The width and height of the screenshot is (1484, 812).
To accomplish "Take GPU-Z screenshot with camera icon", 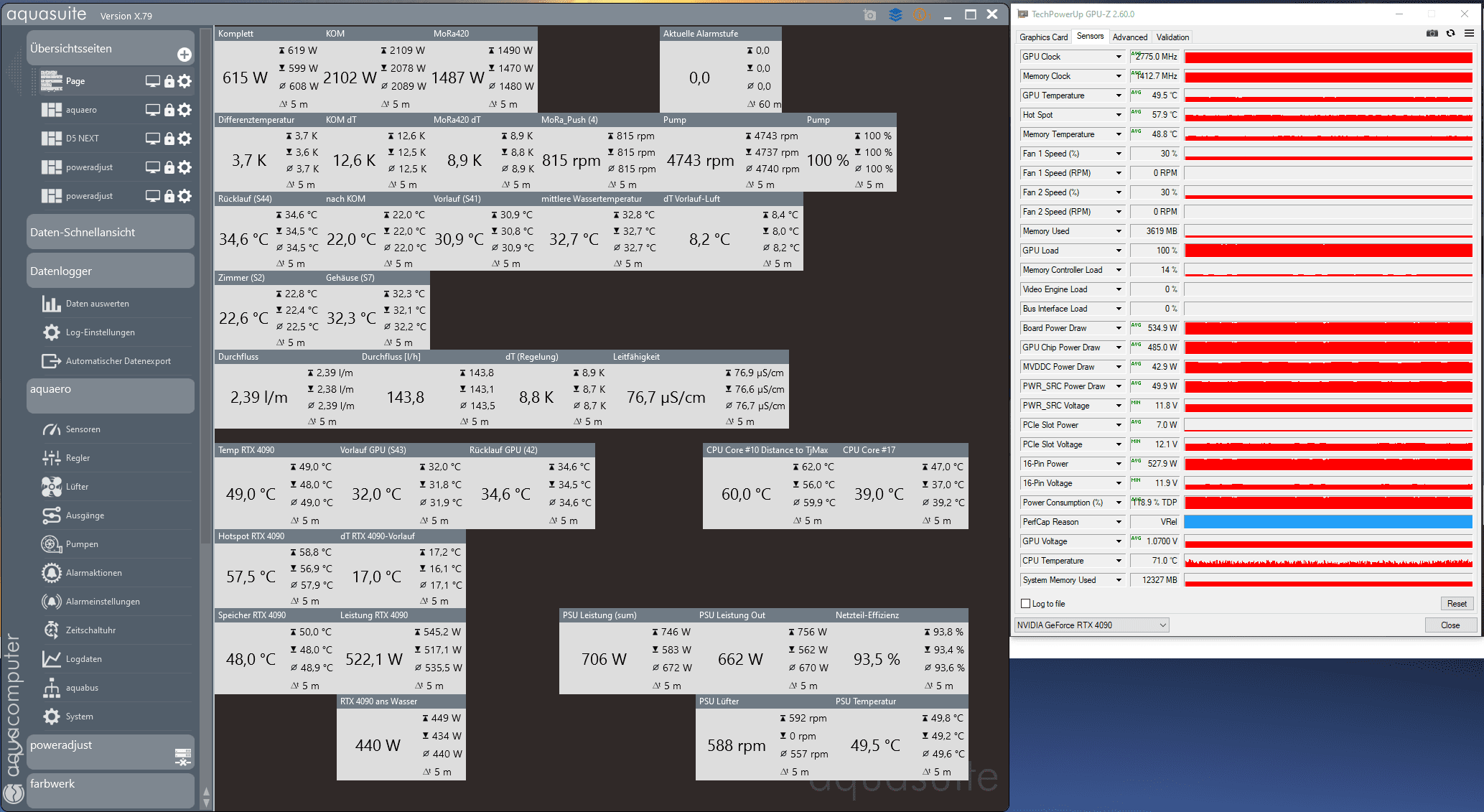I will coord(1432,34).
